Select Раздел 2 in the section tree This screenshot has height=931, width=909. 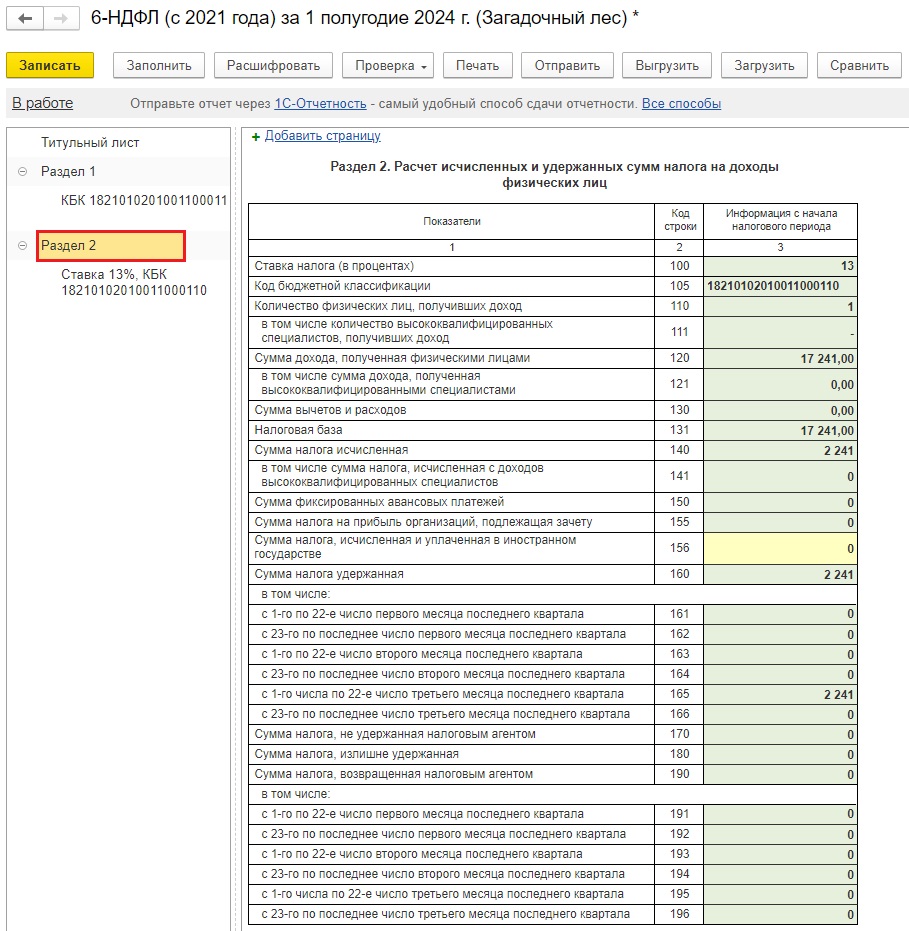point(111,246)
